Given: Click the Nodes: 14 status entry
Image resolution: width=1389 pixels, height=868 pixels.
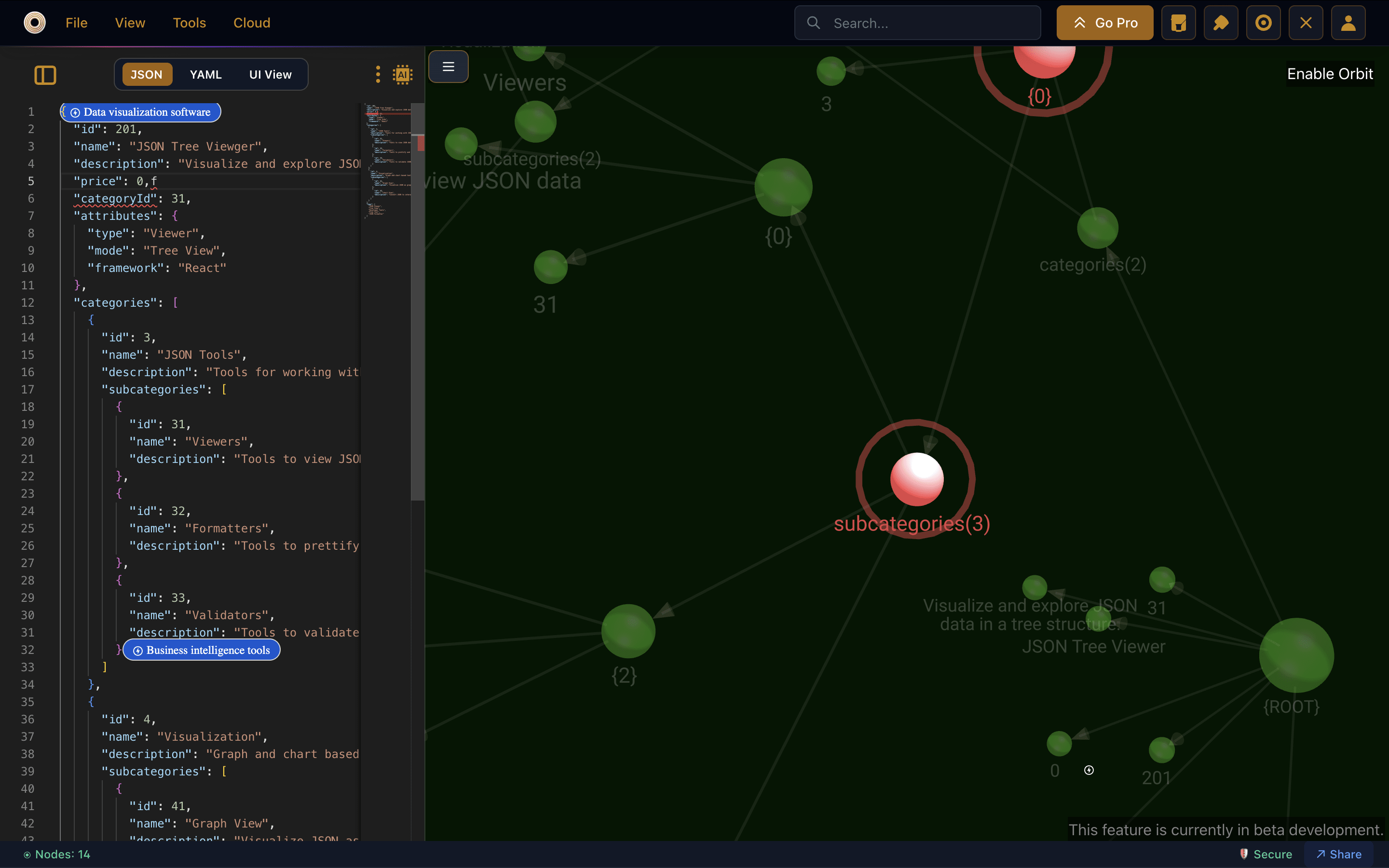Looking at the screenshot, I should [56, 854].
